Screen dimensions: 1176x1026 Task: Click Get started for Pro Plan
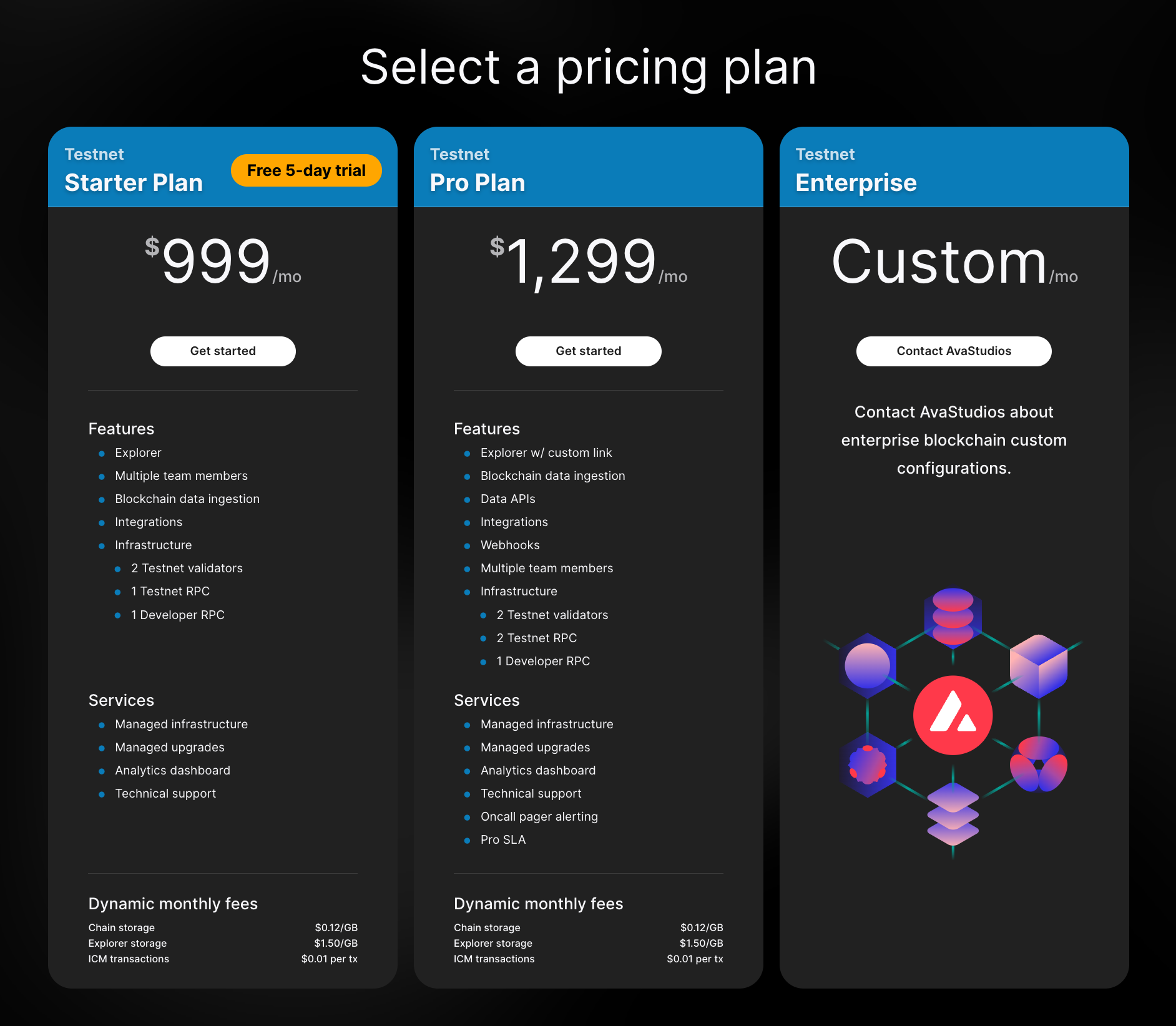click(x=588, y=351)
